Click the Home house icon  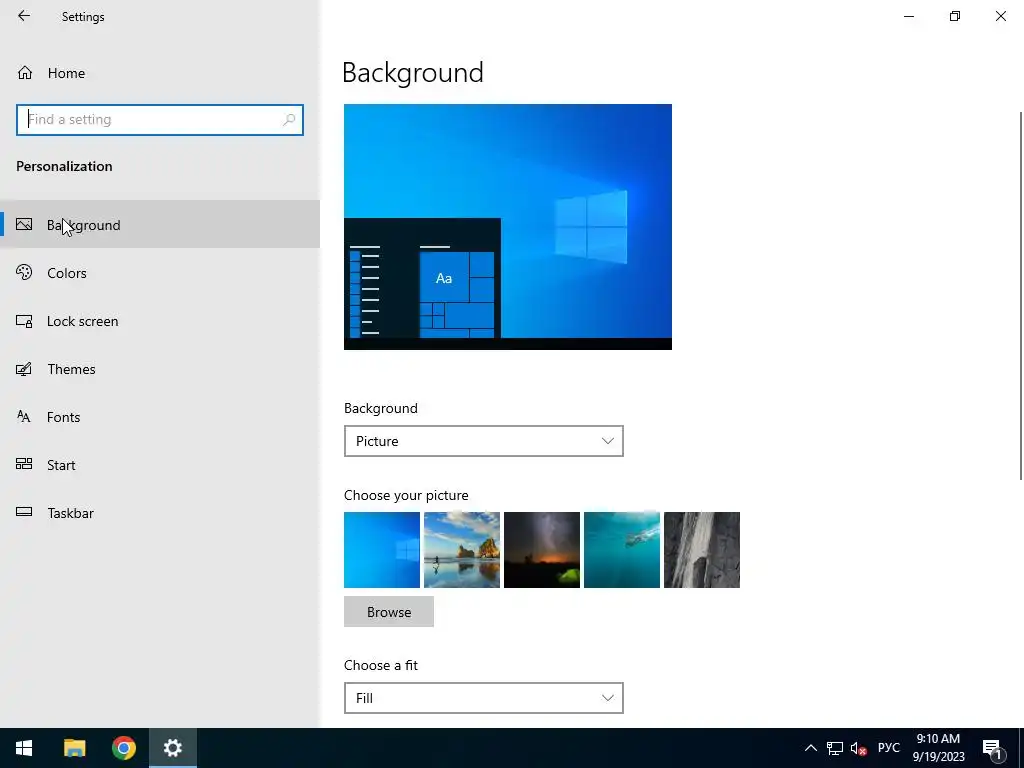coord(25,73)
